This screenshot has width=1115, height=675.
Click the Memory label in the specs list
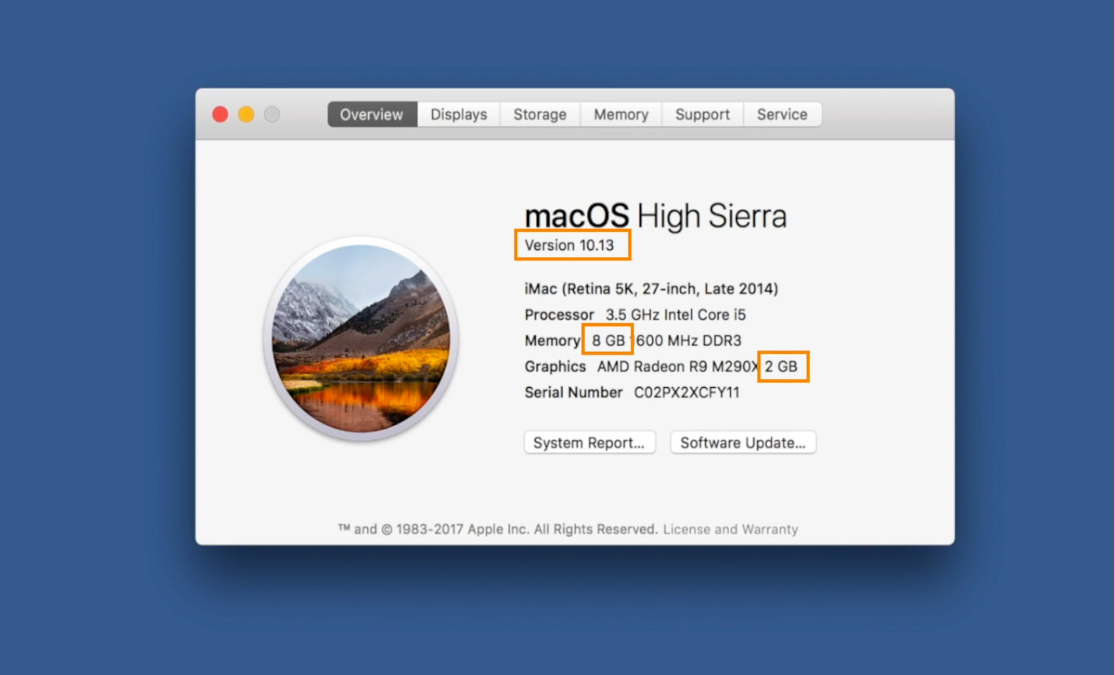[x=553, y=341]
